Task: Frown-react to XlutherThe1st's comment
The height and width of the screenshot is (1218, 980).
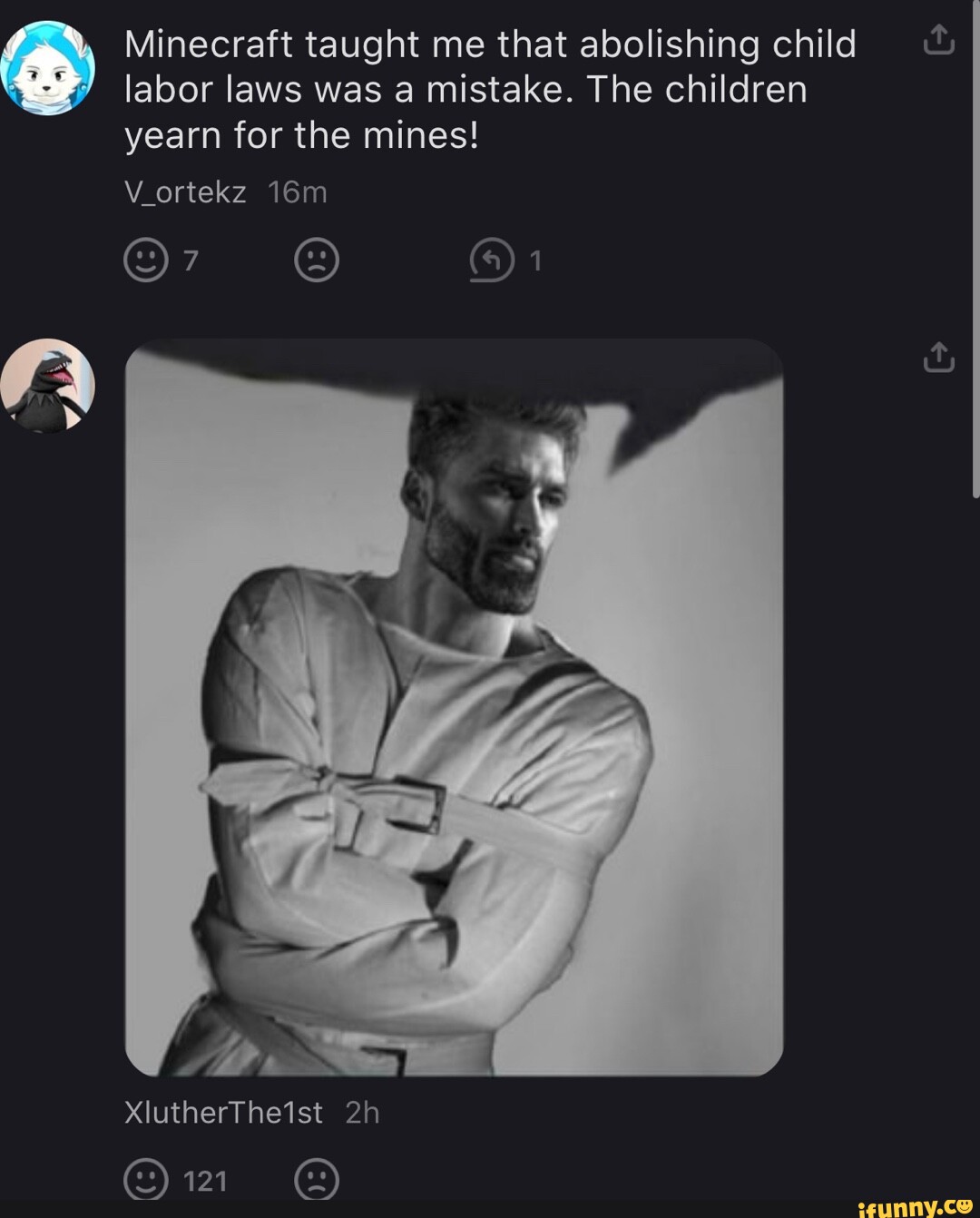Action: (x=317, y=1180)
